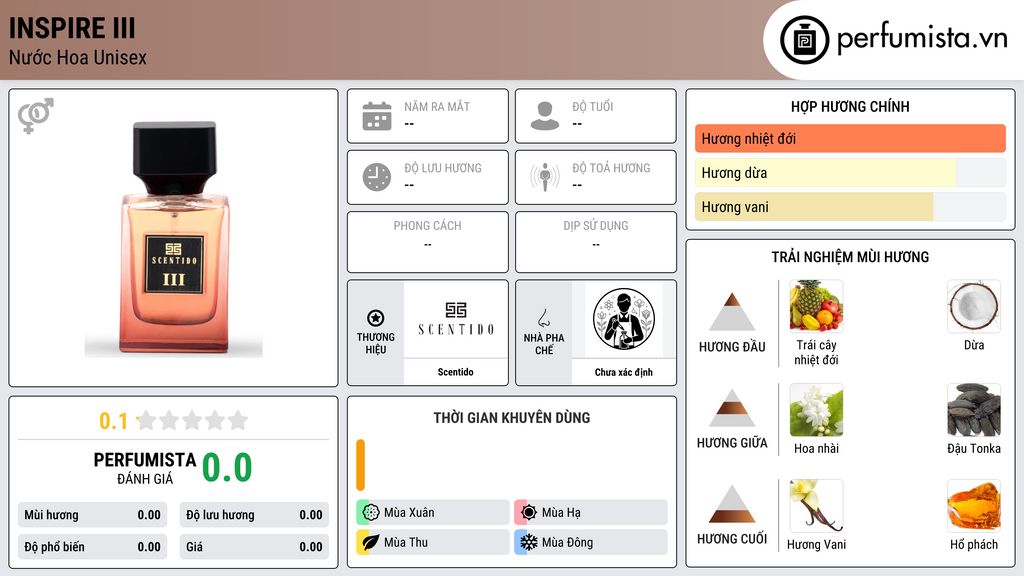Click the calendar icon for Năm ra mắt
1024x576 pixels.
[x=377, y=116]
